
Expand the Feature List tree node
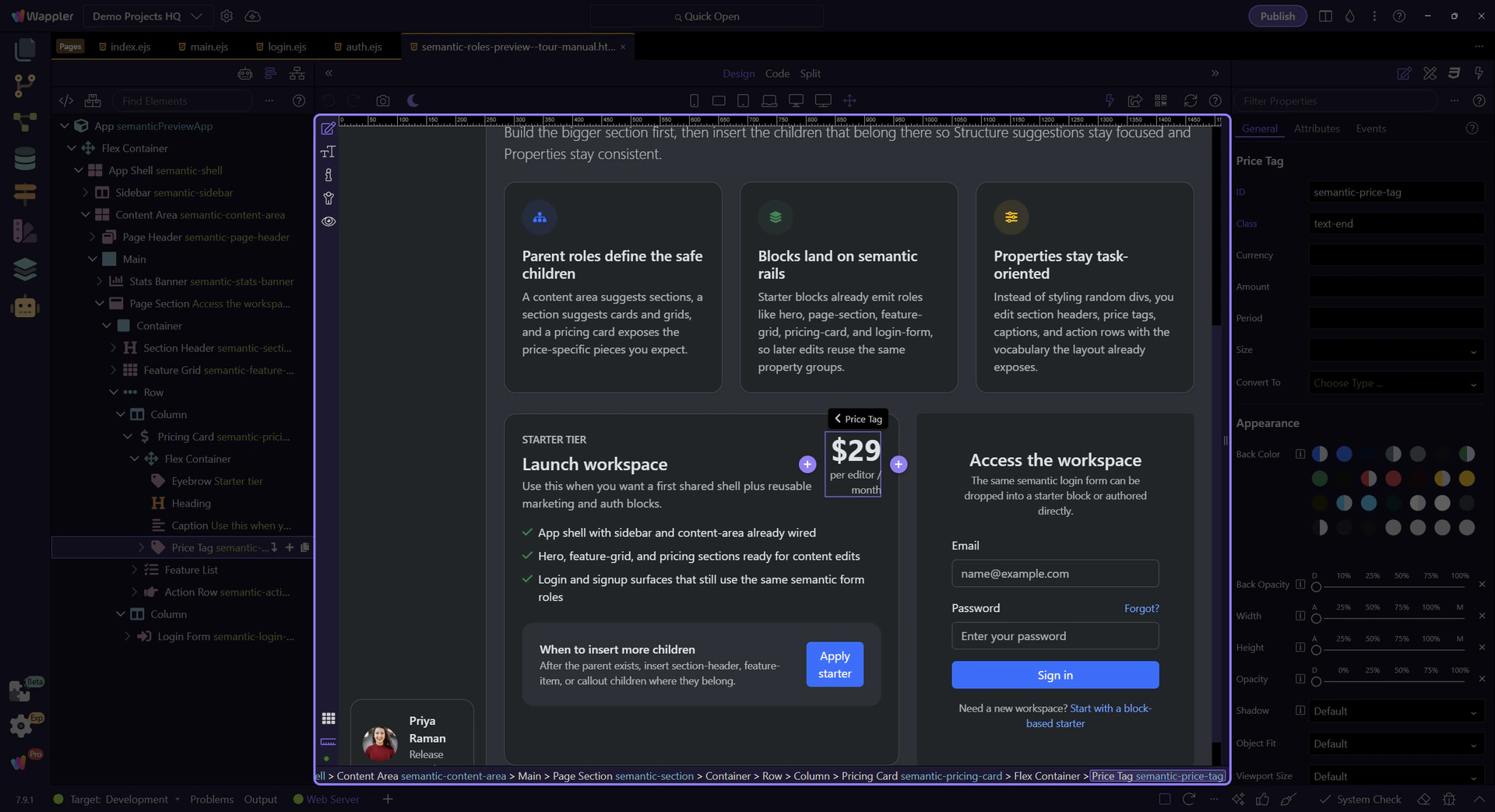(x=134, y=571)
